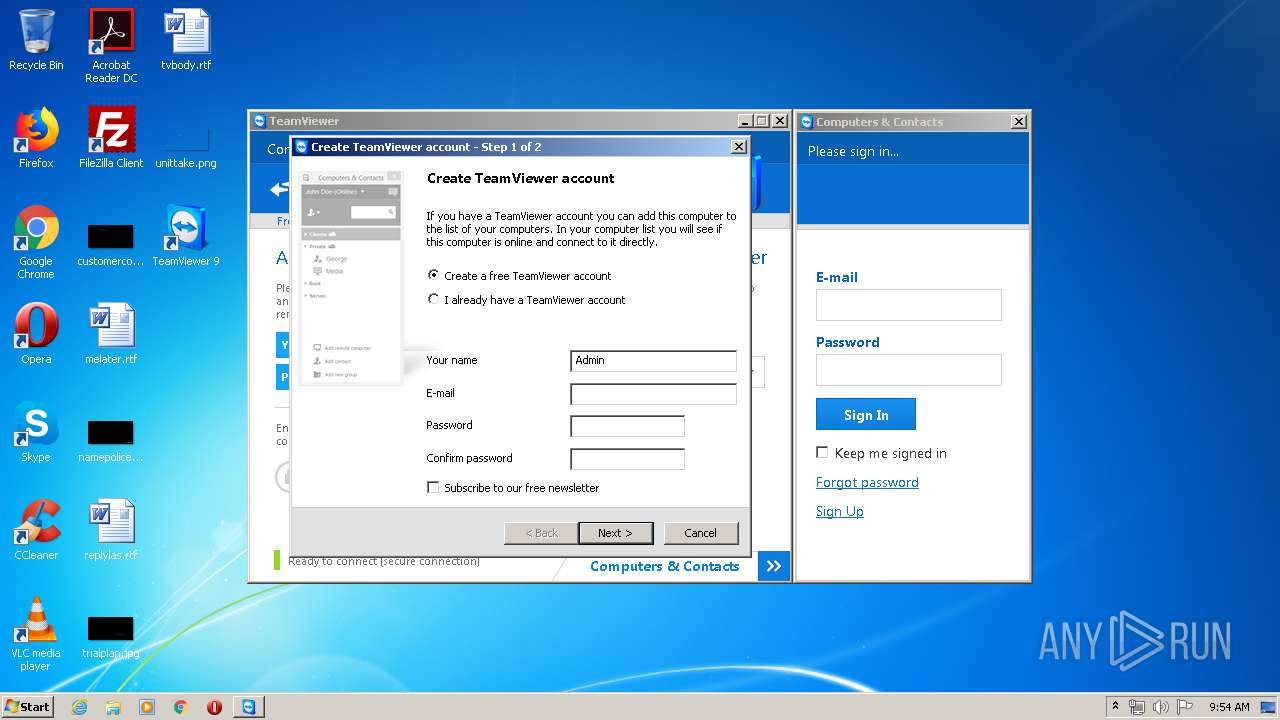Open Firefox desktop shortcut
This screenshot has width=1280, height=720.
[x=36, y=138]
